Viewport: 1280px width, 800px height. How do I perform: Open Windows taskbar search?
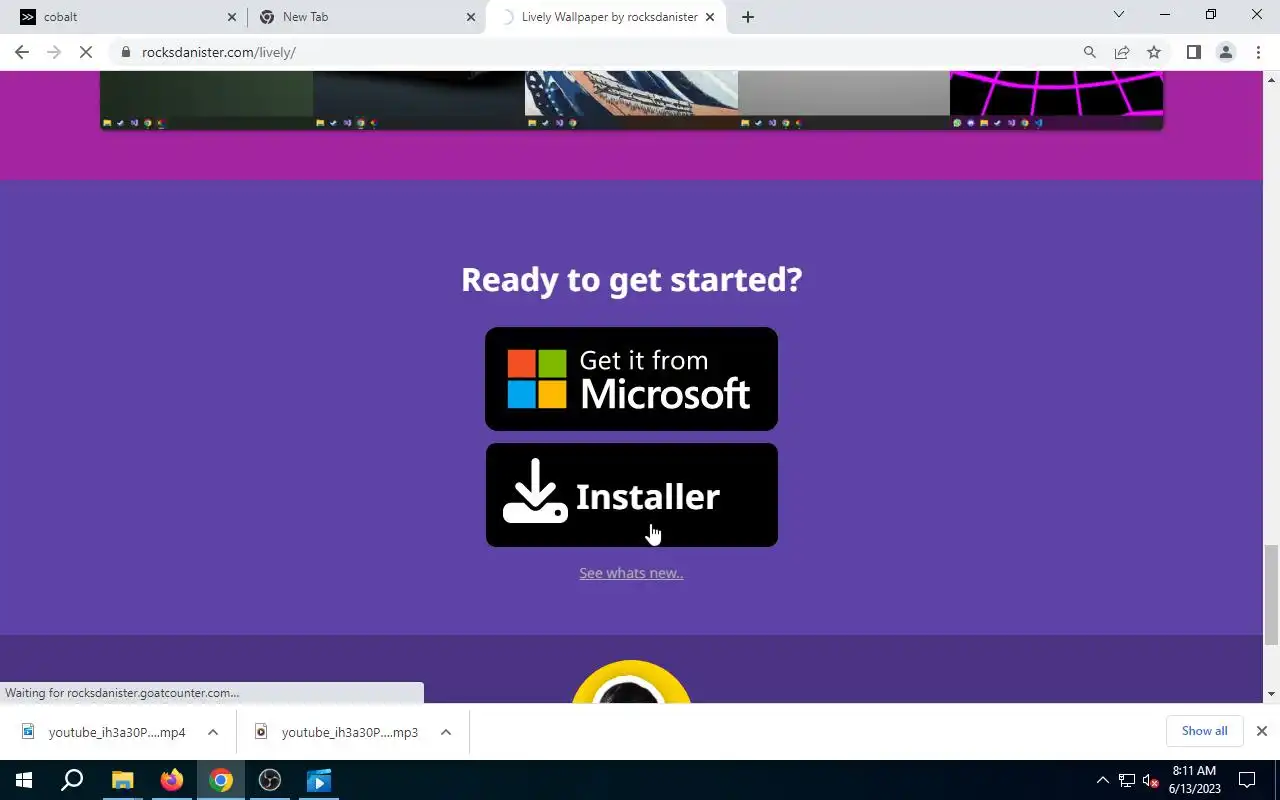pyautogui.click(x=72, y=780)
